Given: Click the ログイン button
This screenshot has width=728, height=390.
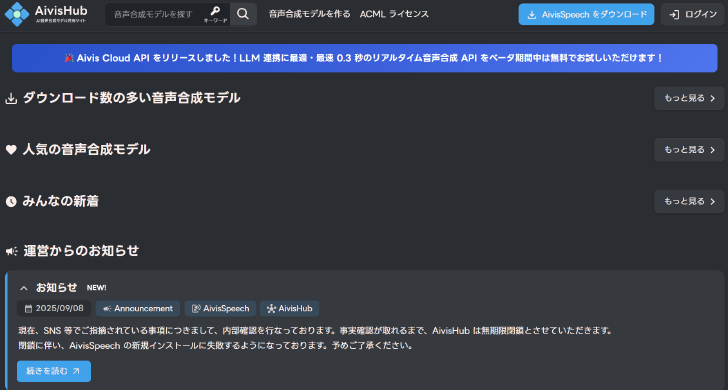Looking at the screenshot, I should click(x=692, y=14).
